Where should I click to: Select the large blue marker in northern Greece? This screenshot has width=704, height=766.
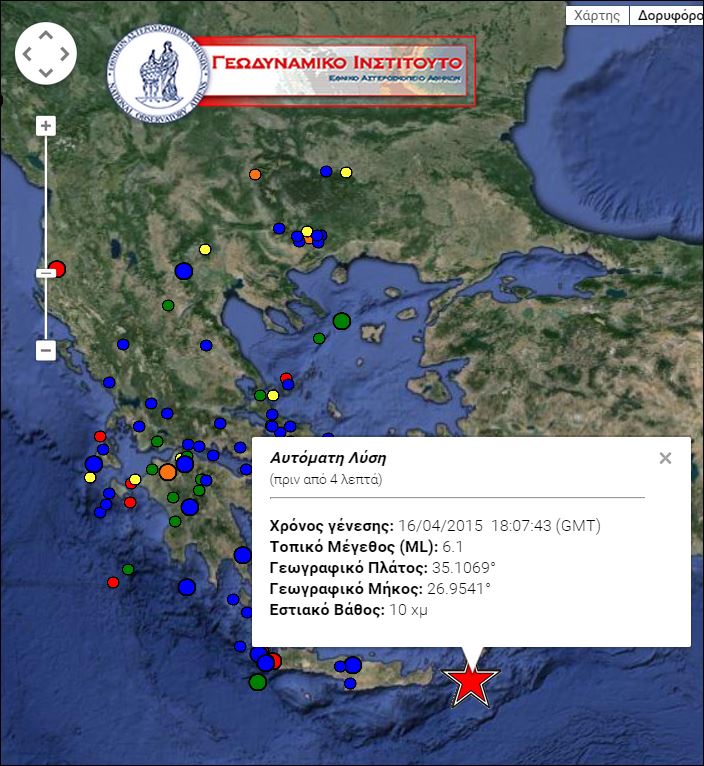184,271
